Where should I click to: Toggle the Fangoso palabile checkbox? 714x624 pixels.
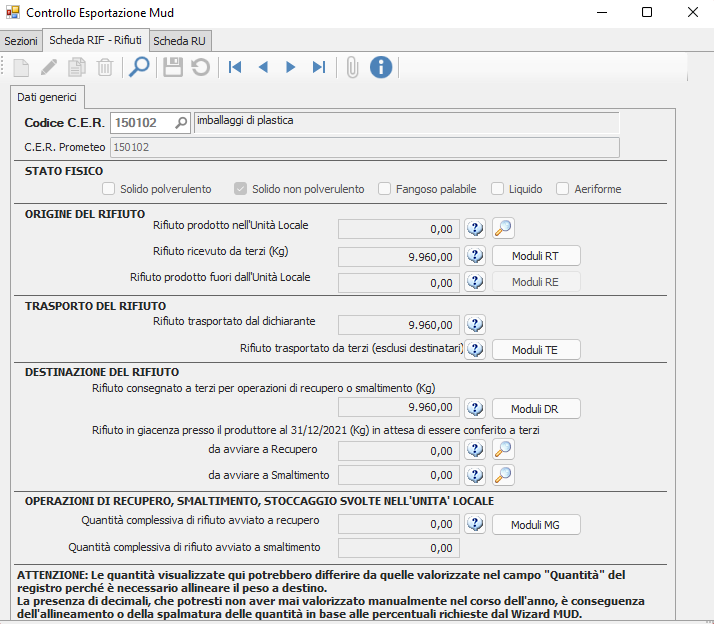pyautogui.click(x=385, y=189)
